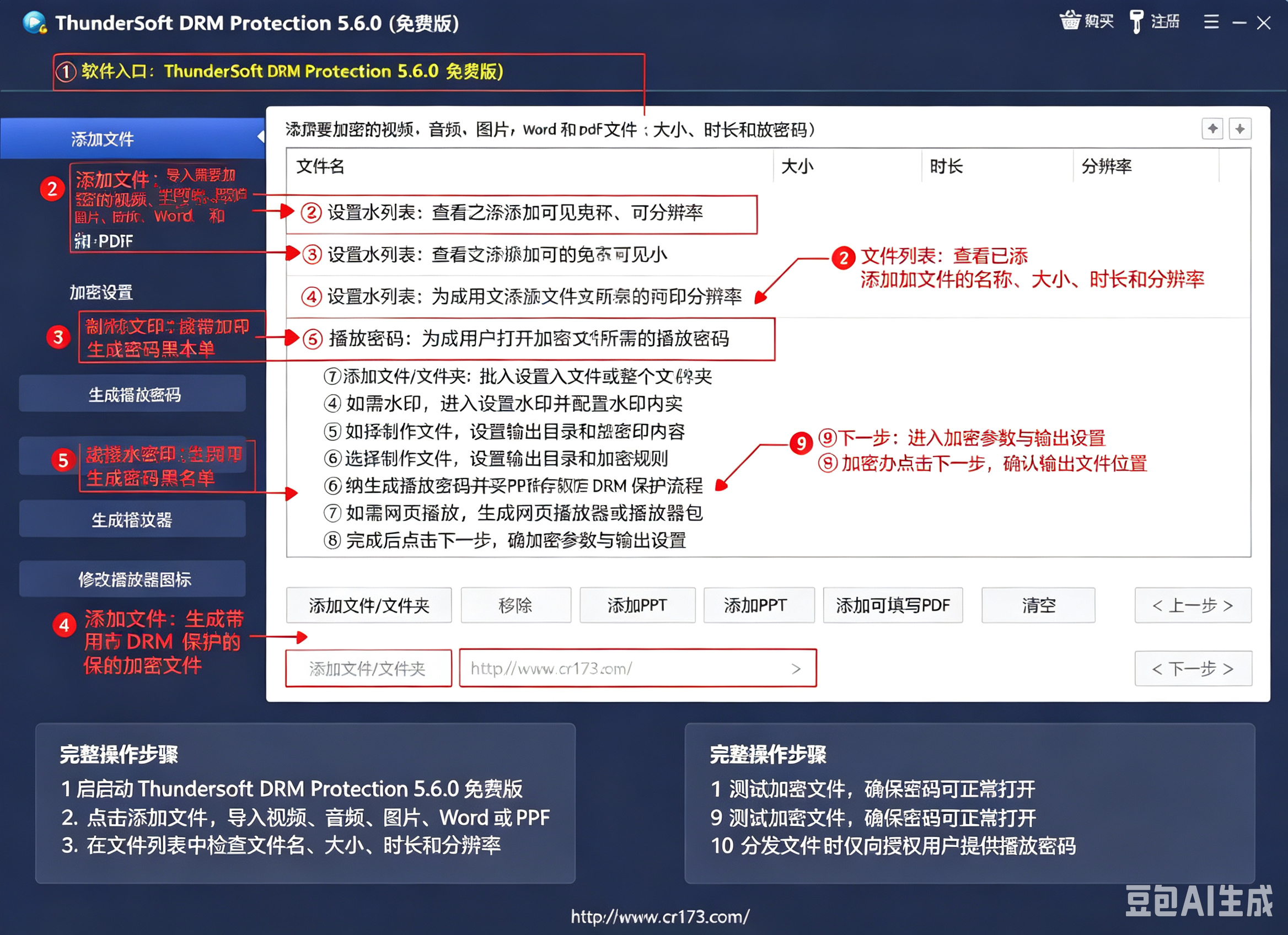Click the 移除 button
This screenshot has width=1288, height=935.
[516, 606]
